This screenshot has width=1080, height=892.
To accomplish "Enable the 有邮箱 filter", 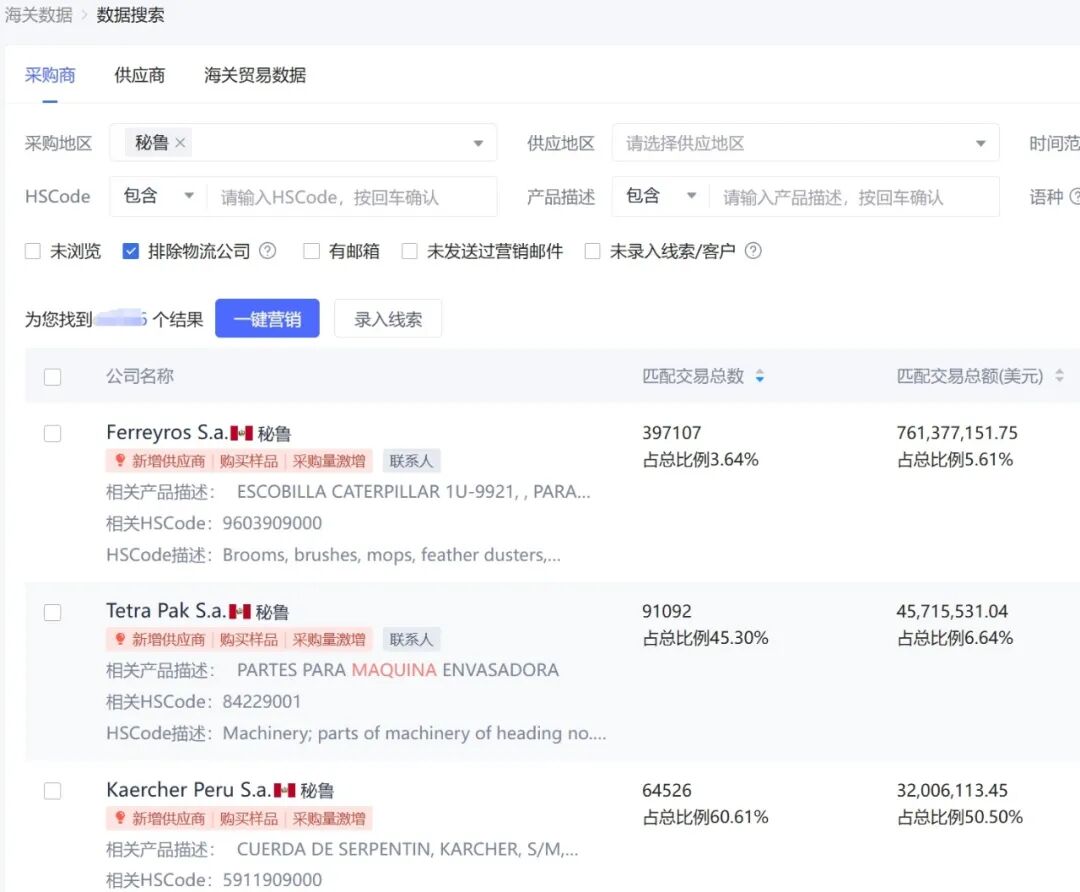I will [x=311, y=251].
